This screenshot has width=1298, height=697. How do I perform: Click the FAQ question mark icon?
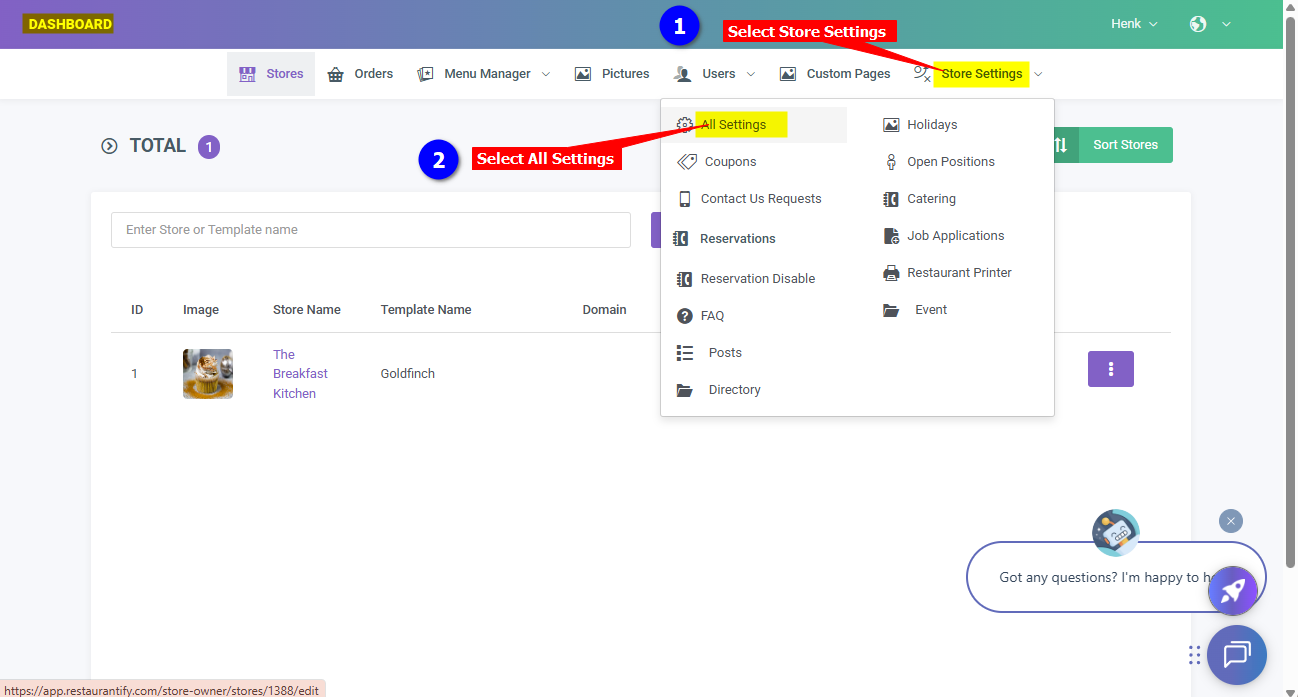click(685, 316)
